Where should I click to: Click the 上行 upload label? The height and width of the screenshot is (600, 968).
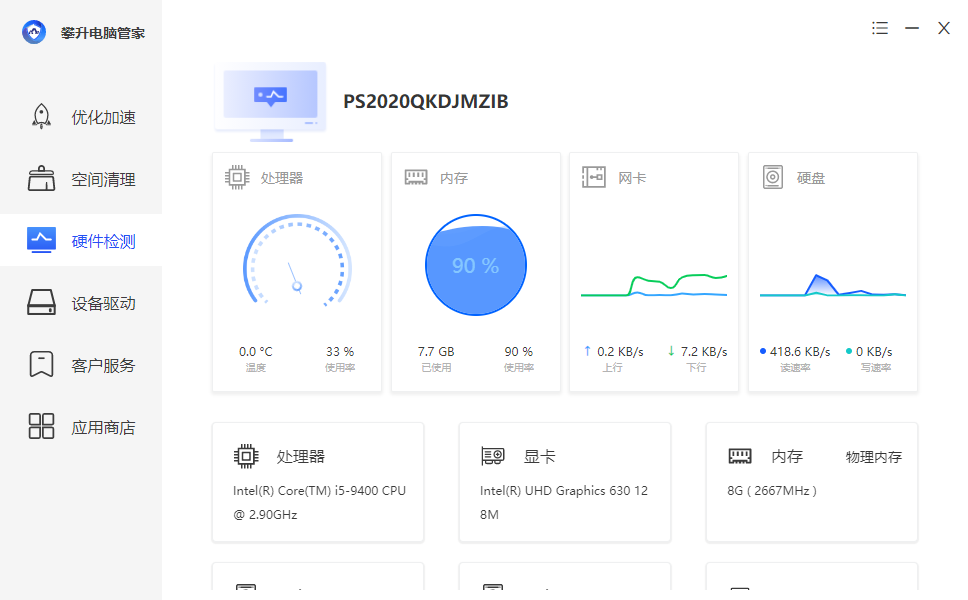pyautogui.click(x=612, y=368)
